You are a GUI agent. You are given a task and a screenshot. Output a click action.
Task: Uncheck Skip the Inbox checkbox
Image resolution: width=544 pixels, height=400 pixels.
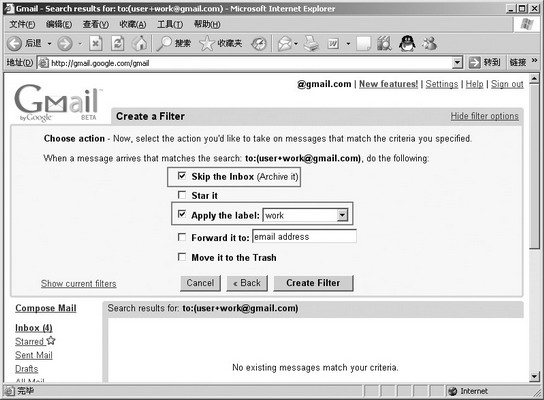click(x=182, y=176)
